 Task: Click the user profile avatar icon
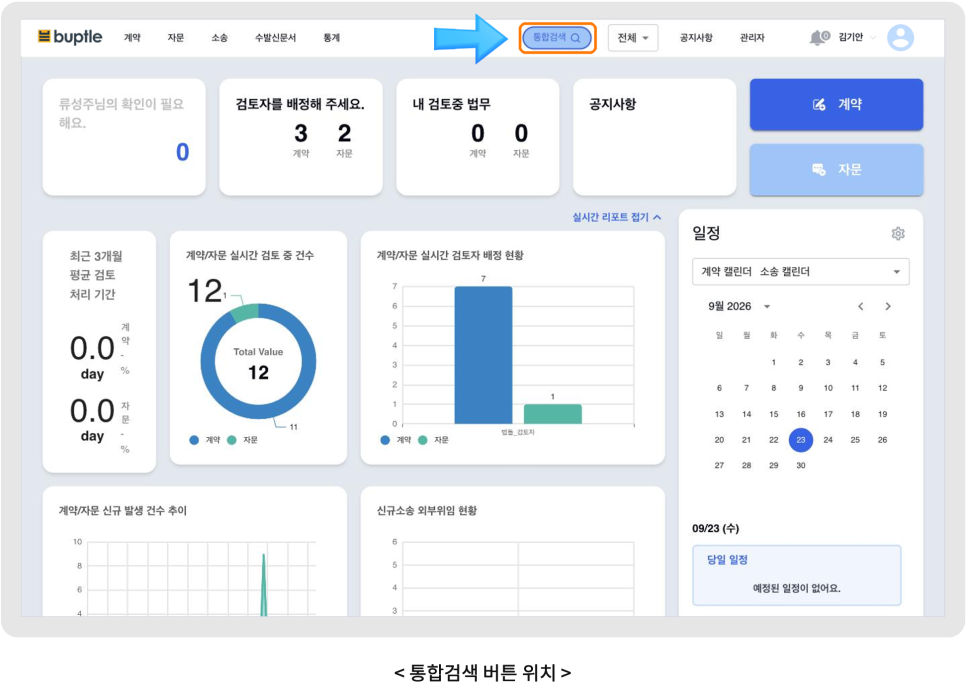point(900,38)
